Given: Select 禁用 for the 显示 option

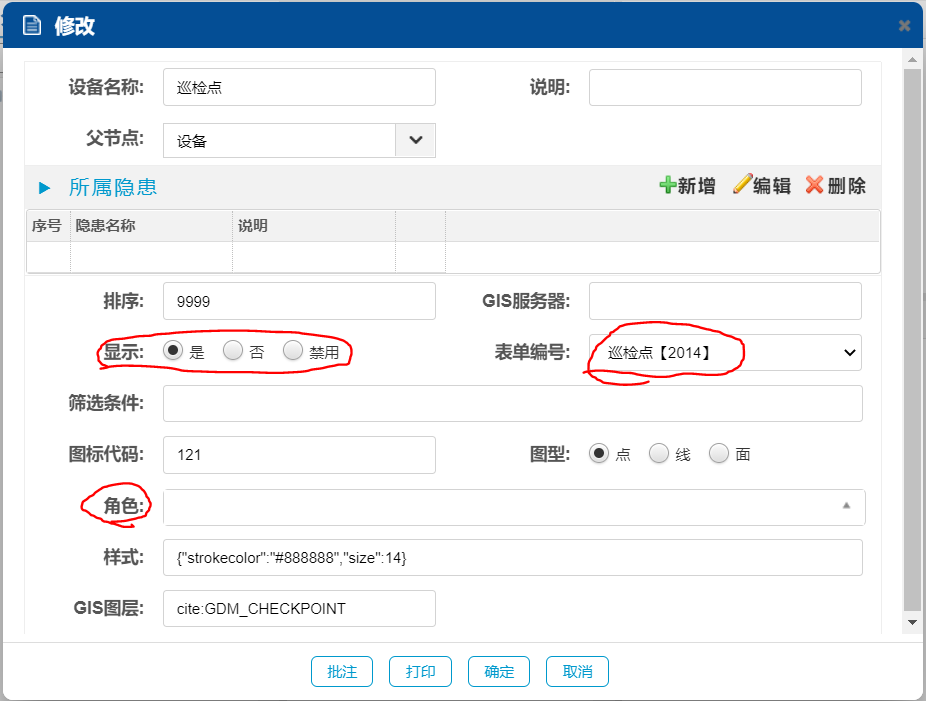Looking at the screenshot, I should 293,351.
